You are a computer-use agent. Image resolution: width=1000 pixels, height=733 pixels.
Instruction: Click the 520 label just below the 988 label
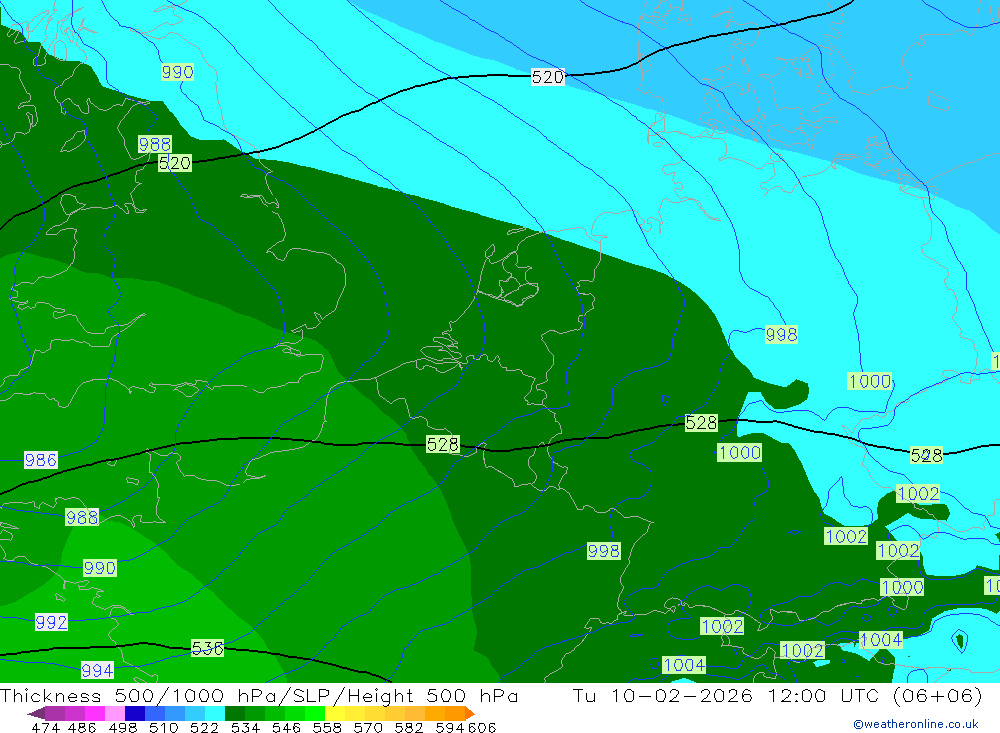[x=174, y=163]
